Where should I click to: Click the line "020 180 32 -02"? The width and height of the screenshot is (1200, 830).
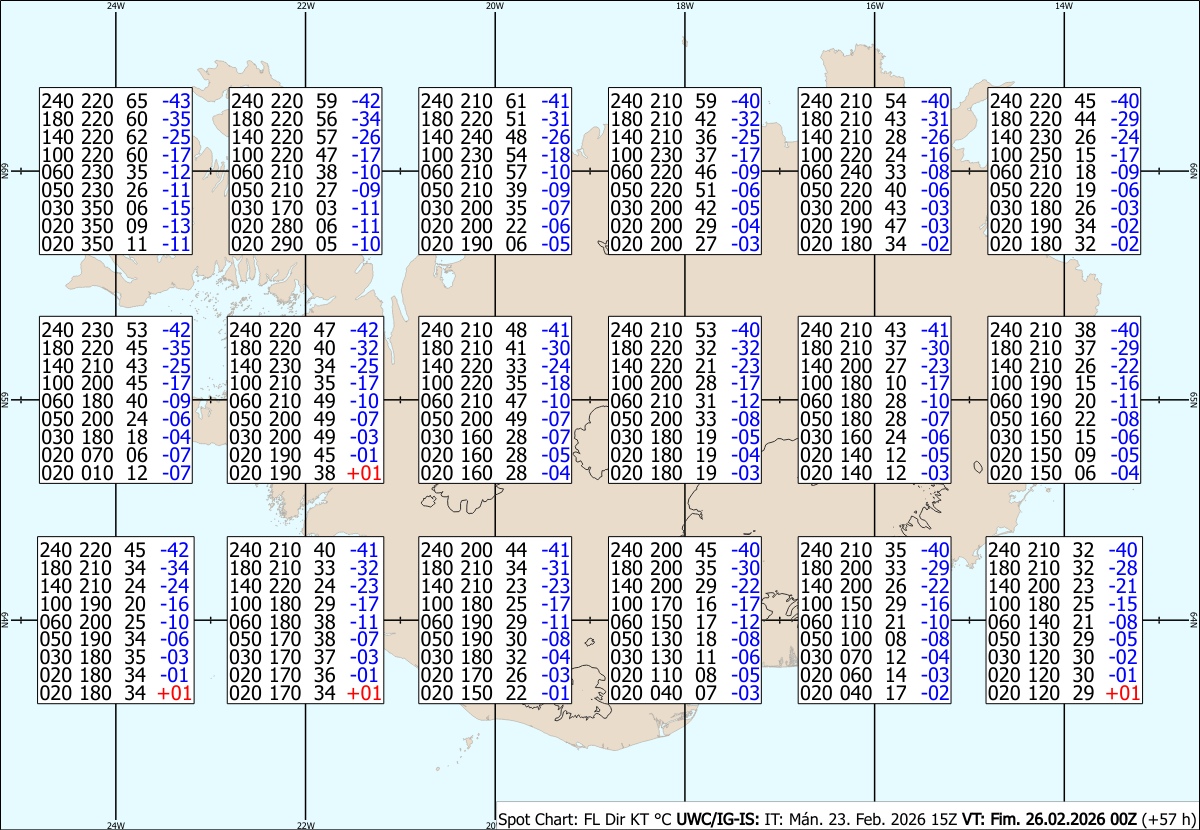coord(1065,243)
